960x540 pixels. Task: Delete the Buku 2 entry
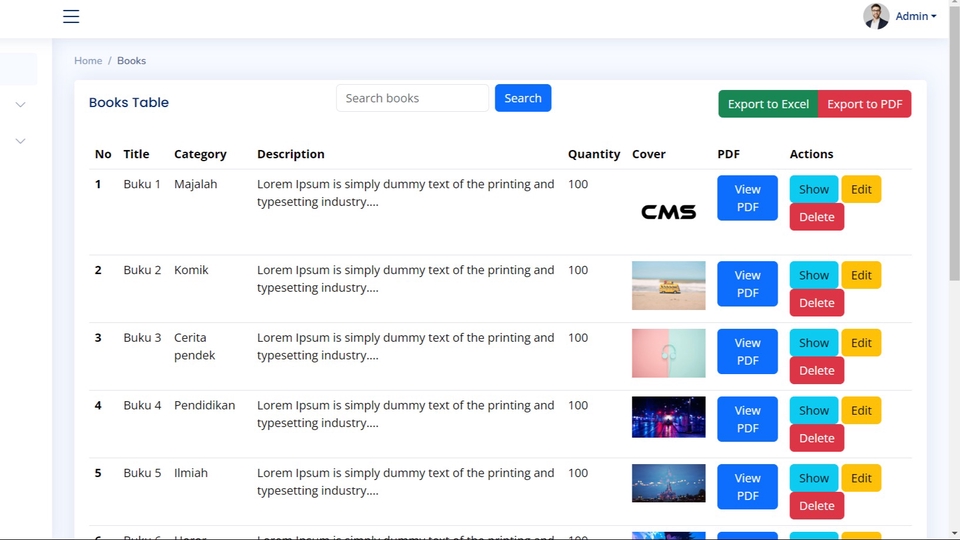coord(817,302)
